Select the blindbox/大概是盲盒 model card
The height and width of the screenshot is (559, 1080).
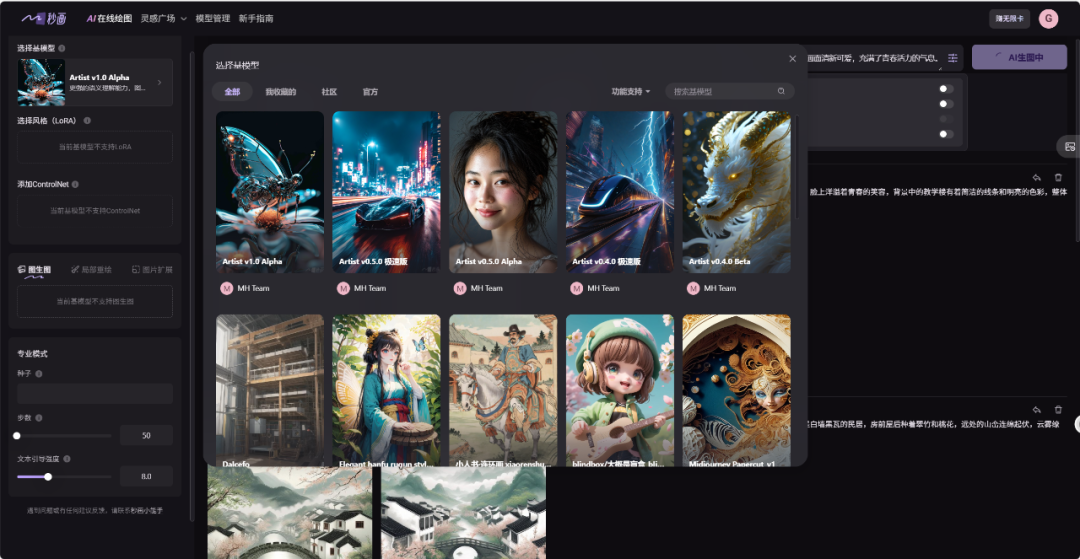coord(620,391)
